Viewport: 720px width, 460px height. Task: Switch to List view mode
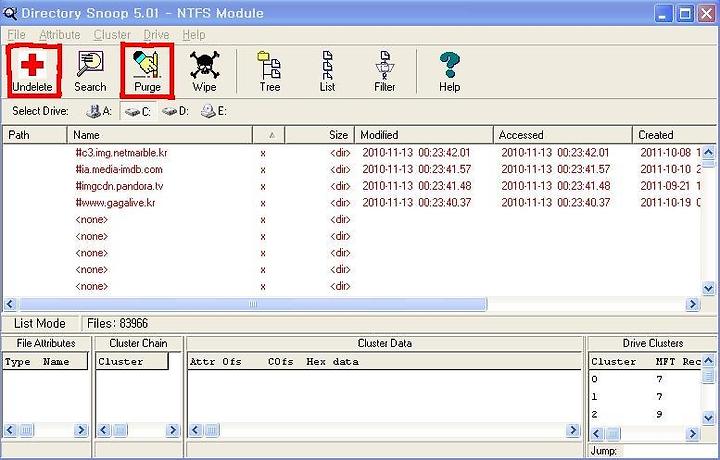(327, 71)
